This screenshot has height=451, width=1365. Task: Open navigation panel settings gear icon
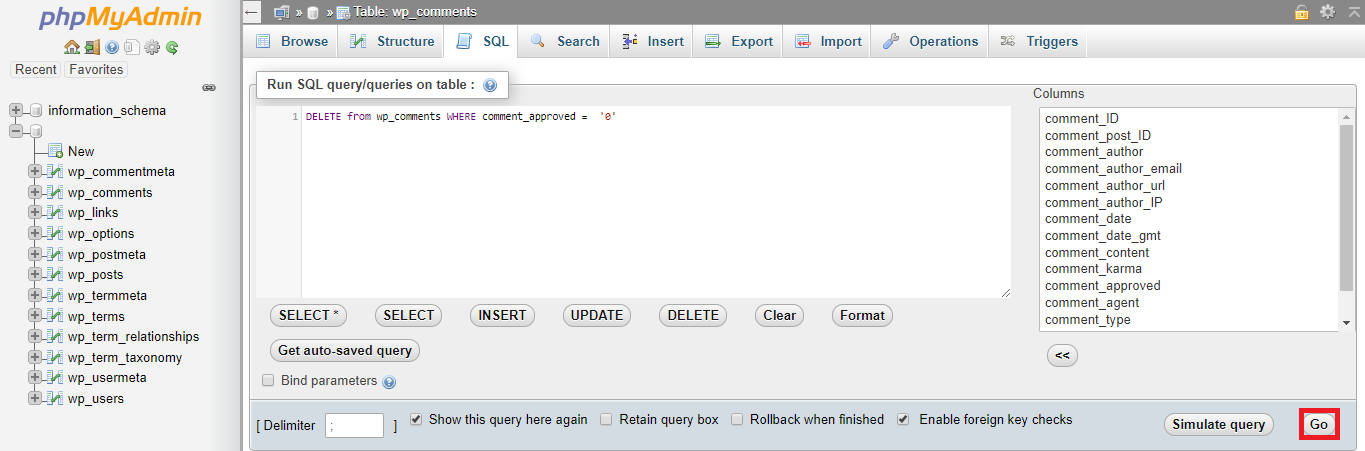point(152,47)
